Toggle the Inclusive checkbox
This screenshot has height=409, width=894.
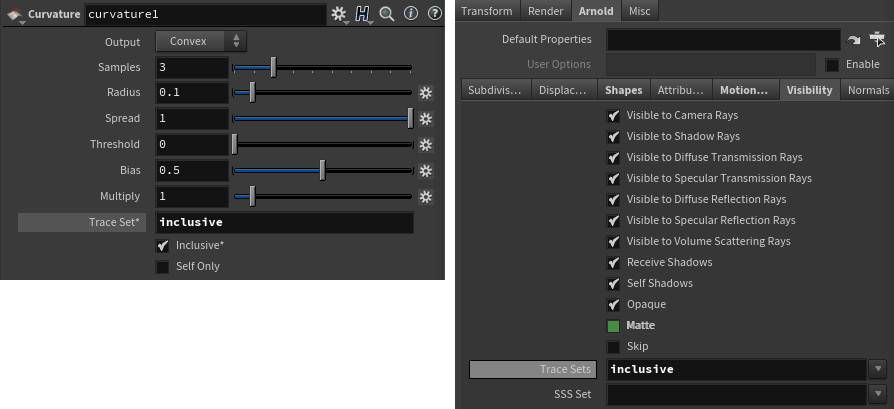(162, 246)
